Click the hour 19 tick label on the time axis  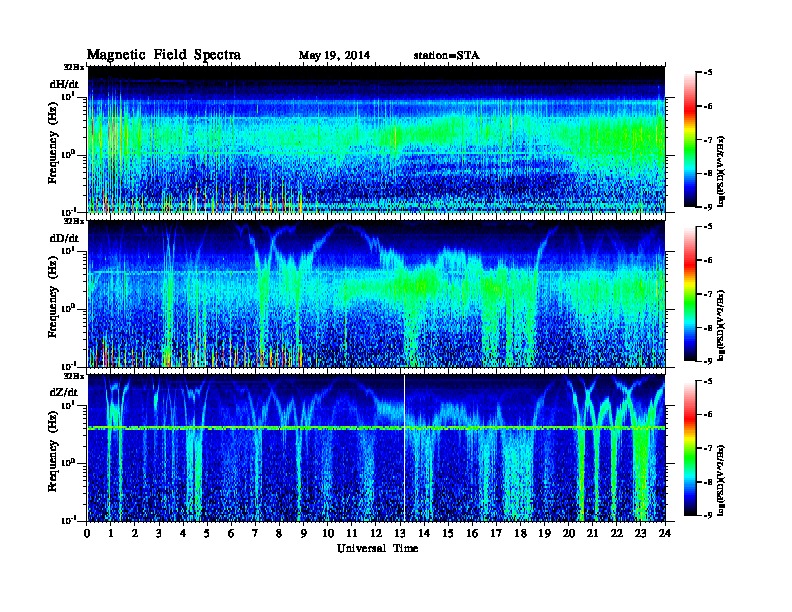tap(544, 533)
